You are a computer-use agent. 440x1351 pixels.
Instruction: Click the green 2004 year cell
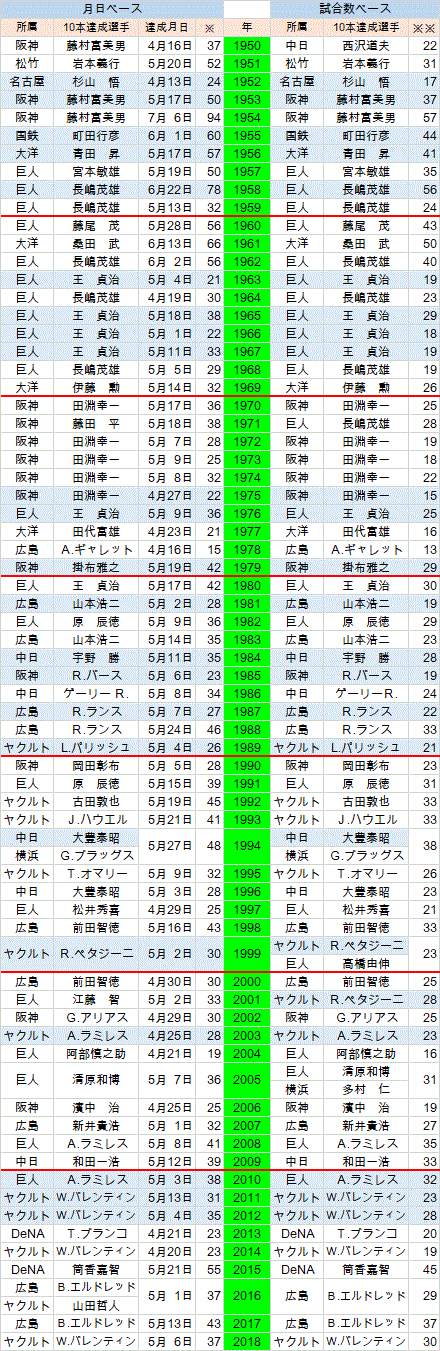coord(247,1054)
